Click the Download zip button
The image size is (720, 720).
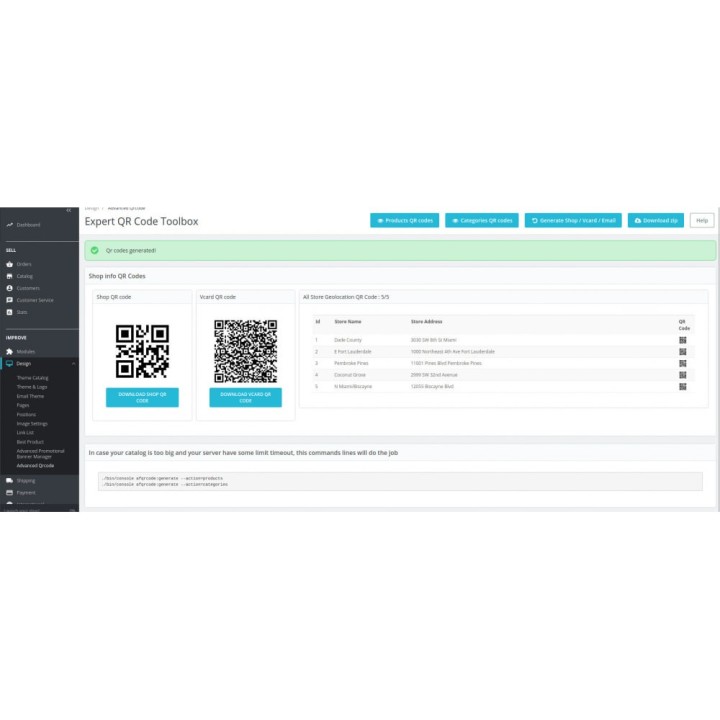(656, 220)
